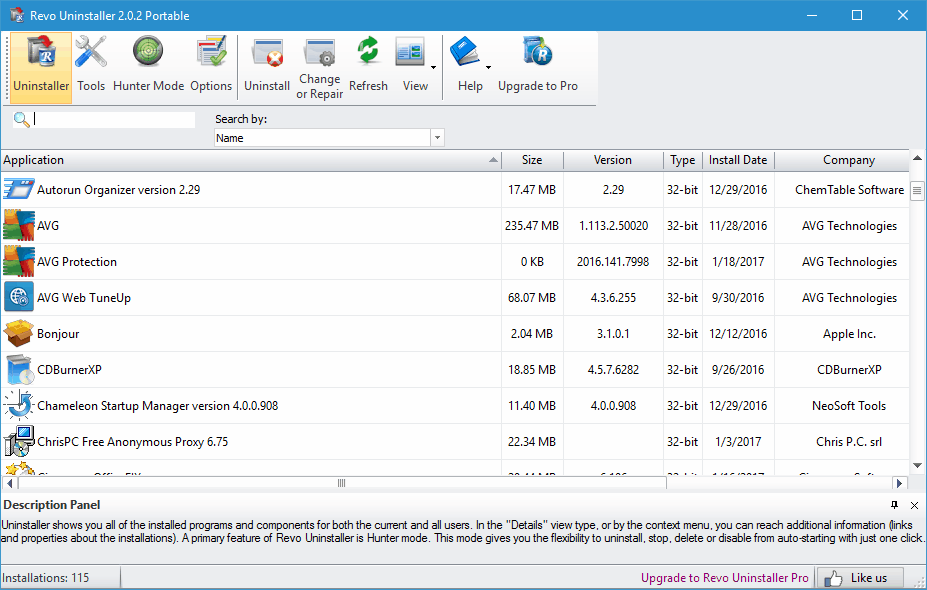Click the Installations: 115 status text
The height and width of the screenshot is (590, 927).
pyautogui.click(x=46, y=578)
